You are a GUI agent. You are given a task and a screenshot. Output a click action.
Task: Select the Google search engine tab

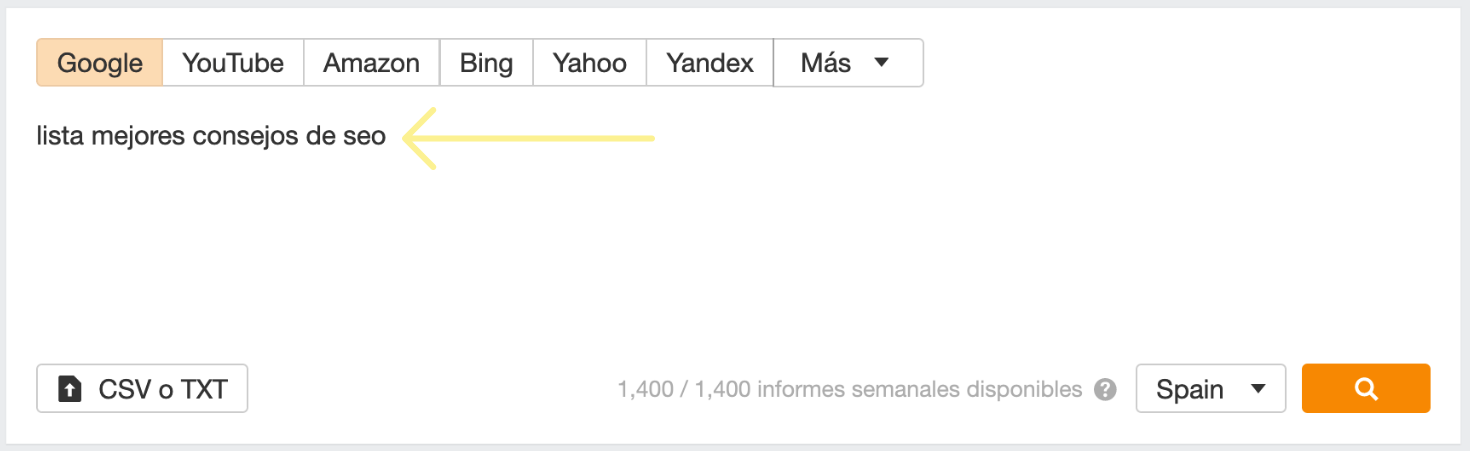coord(99,63)
